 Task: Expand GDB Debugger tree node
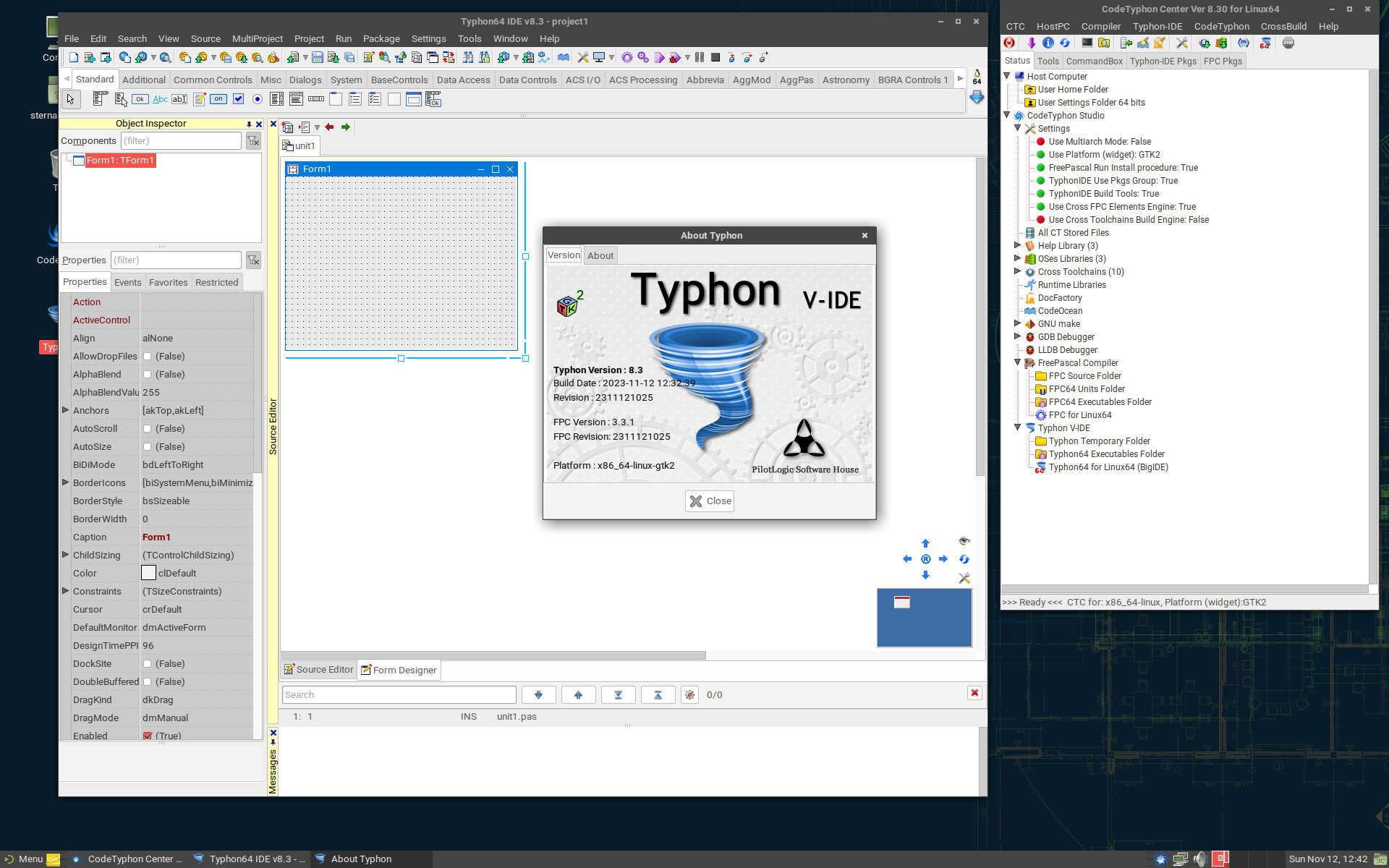click(1017, 336)
